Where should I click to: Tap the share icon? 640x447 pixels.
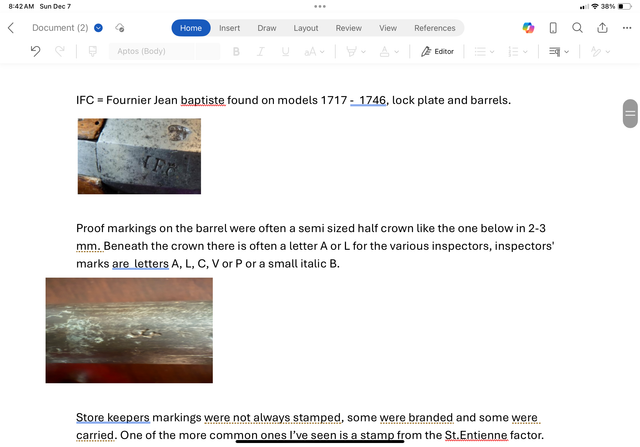click(602, 28)
